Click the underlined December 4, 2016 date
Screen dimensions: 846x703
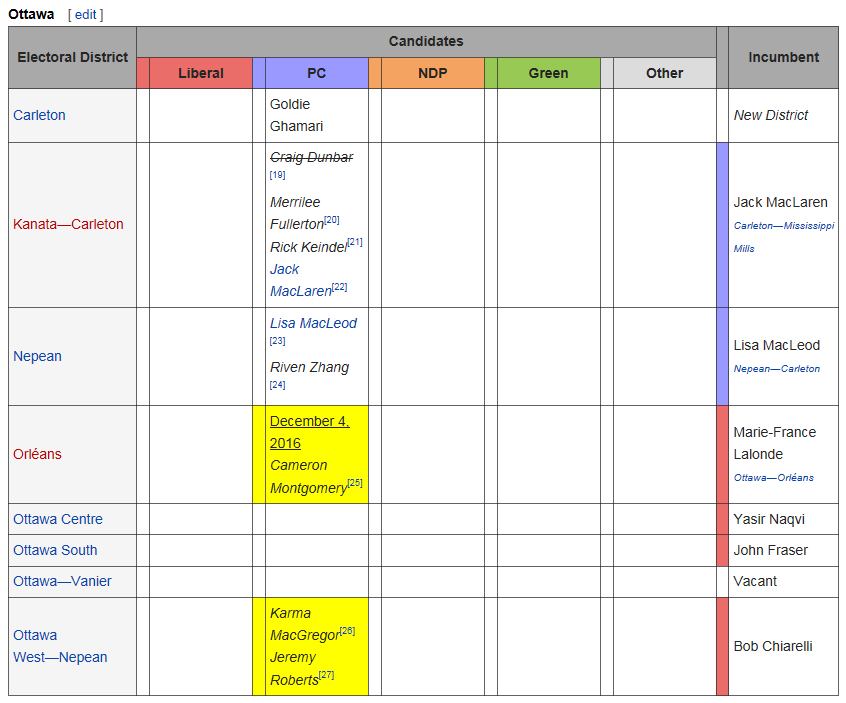coord(309,432)
